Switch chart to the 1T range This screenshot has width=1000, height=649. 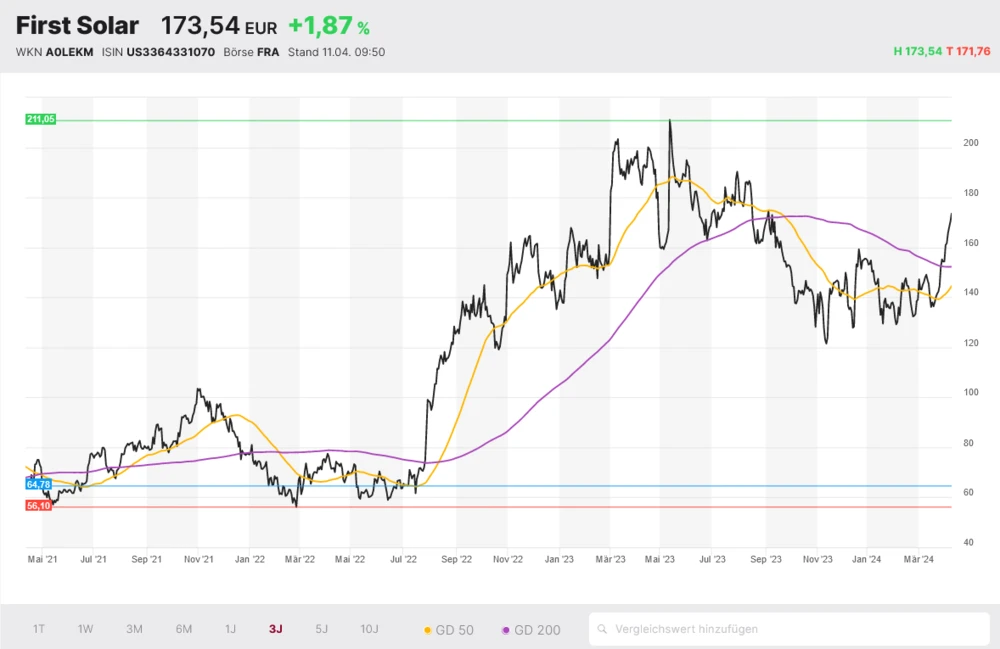pos(39,629)
